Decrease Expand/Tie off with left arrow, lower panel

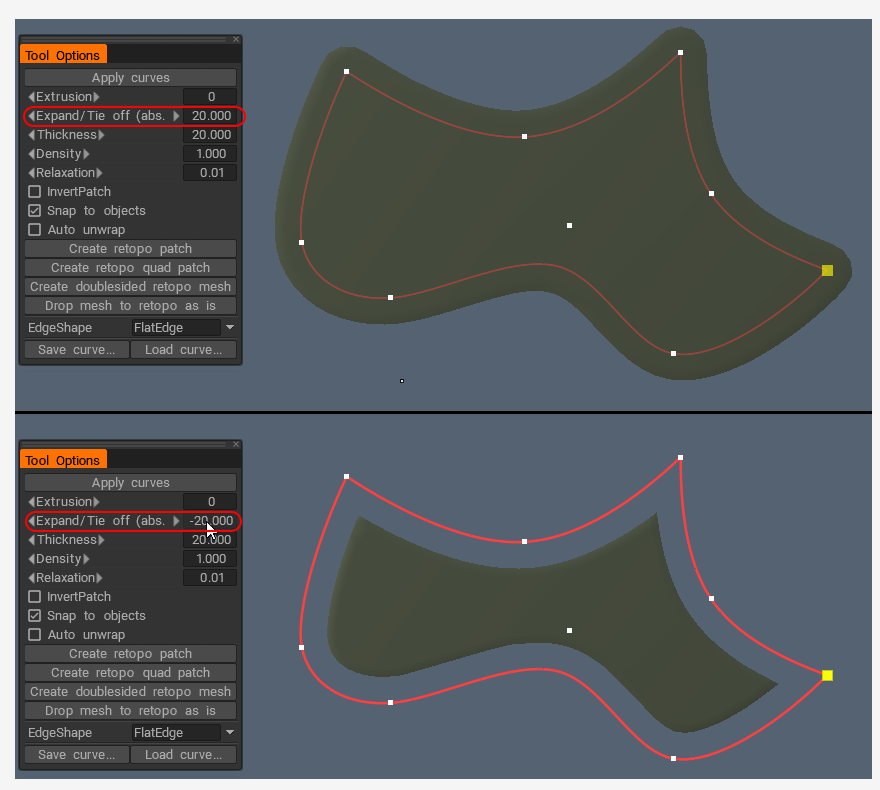(31, 521)
